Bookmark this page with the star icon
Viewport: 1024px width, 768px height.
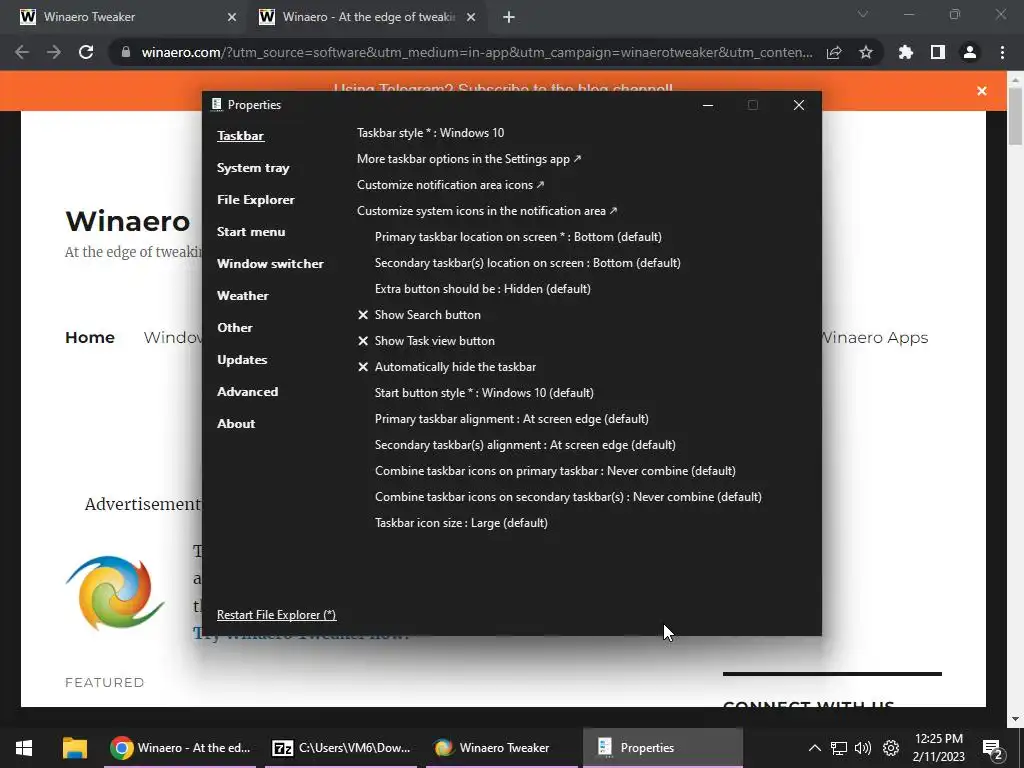click(x=866, y=52)
